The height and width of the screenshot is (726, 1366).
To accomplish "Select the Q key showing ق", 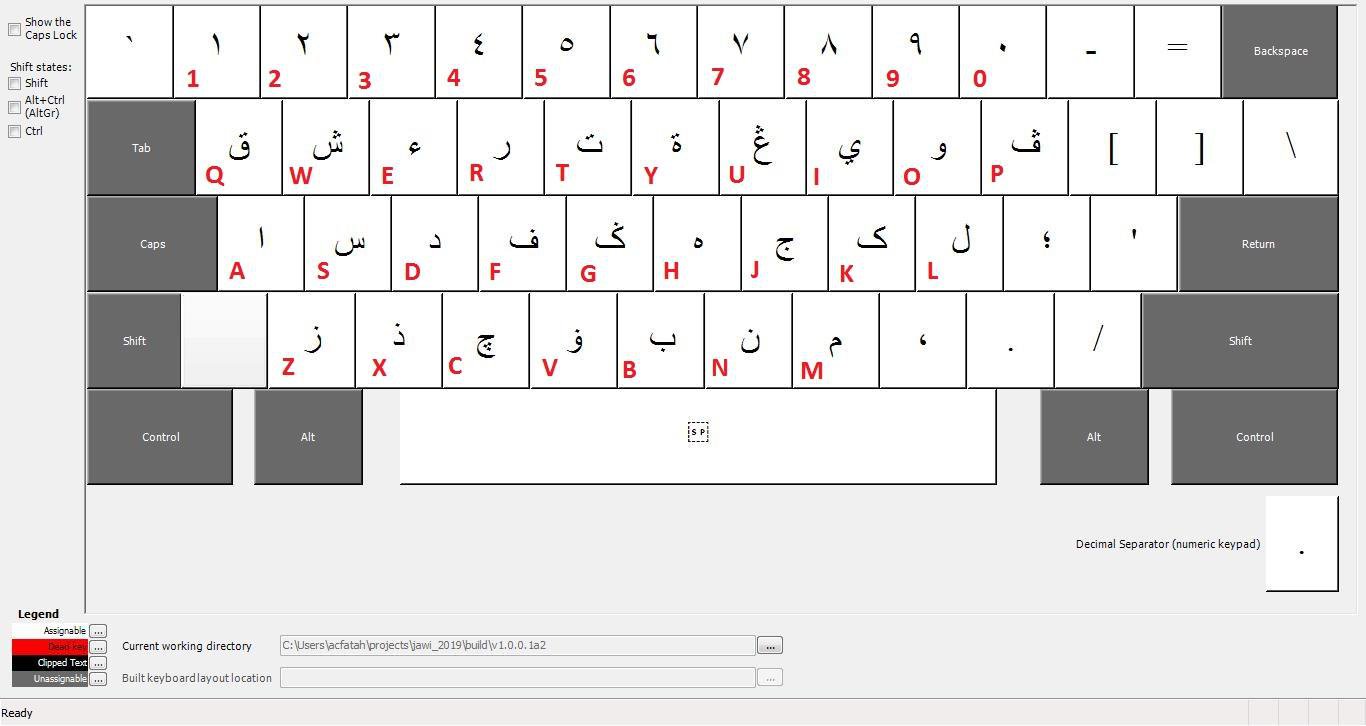I will pyautogui.click(x=239, y=147).
